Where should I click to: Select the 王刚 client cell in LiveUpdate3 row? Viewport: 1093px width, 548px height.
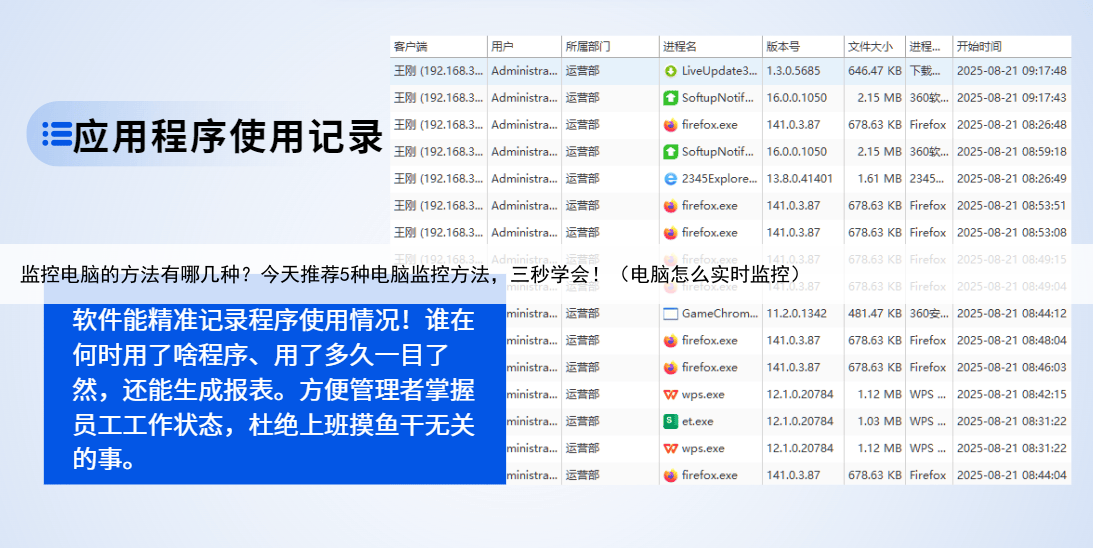click(x=438, y=71)
